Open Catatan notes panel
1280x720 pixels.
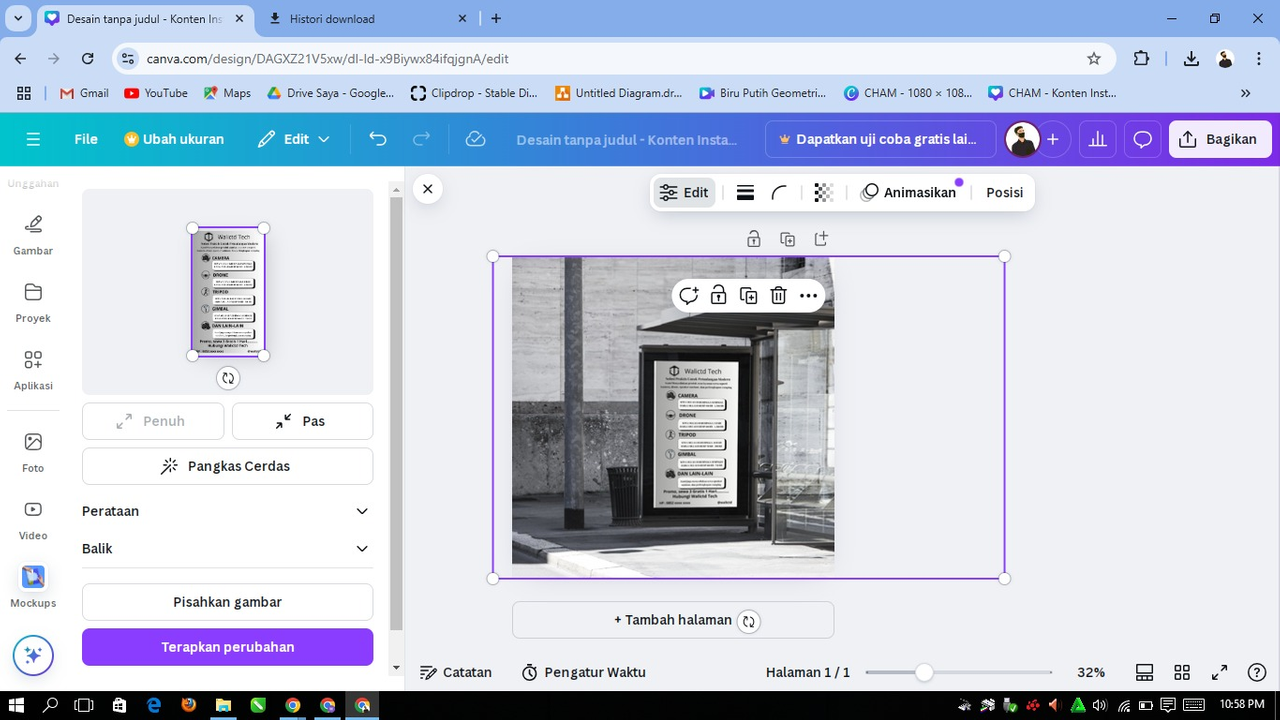tap(456, 672)
